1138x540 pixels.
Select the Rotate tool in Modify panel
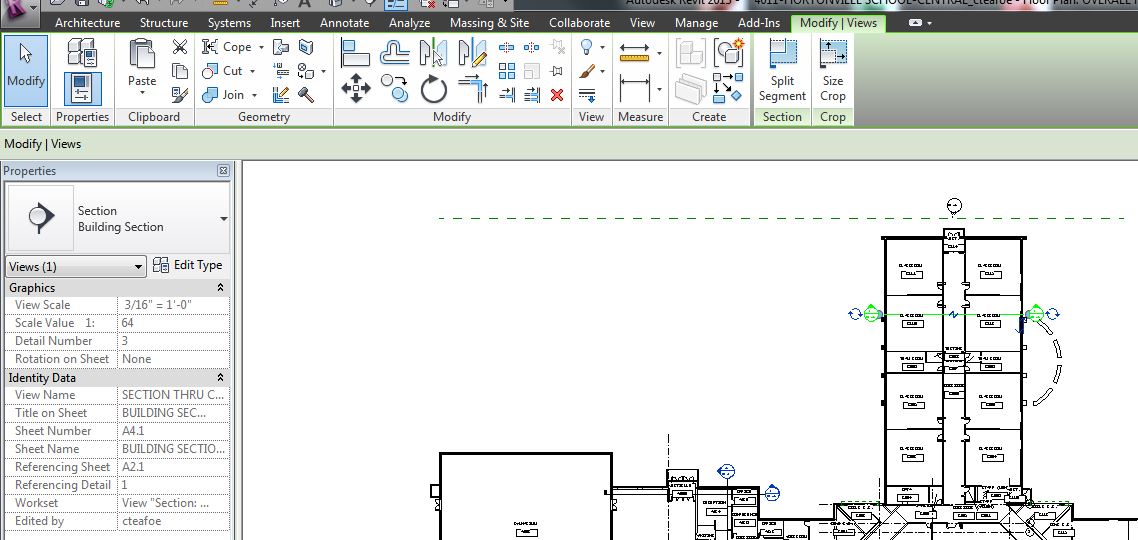(433, 90)
